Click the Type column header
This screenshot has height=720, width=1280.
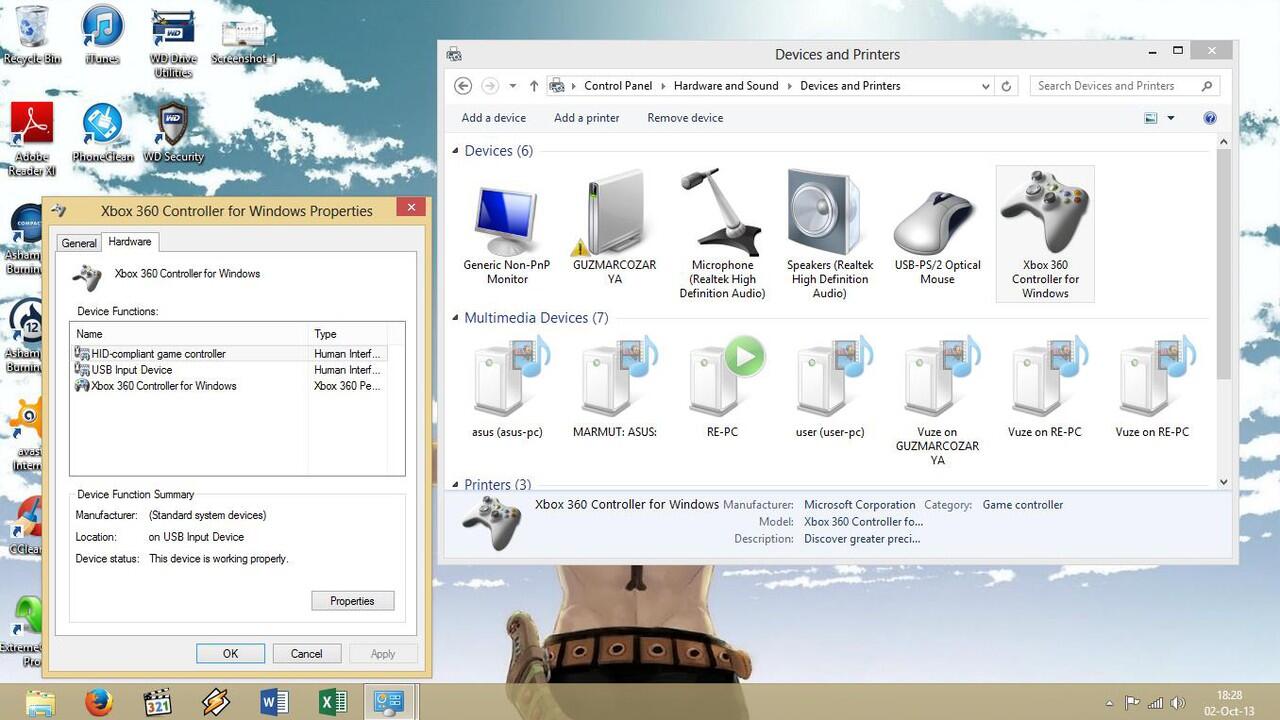(347, 334)
